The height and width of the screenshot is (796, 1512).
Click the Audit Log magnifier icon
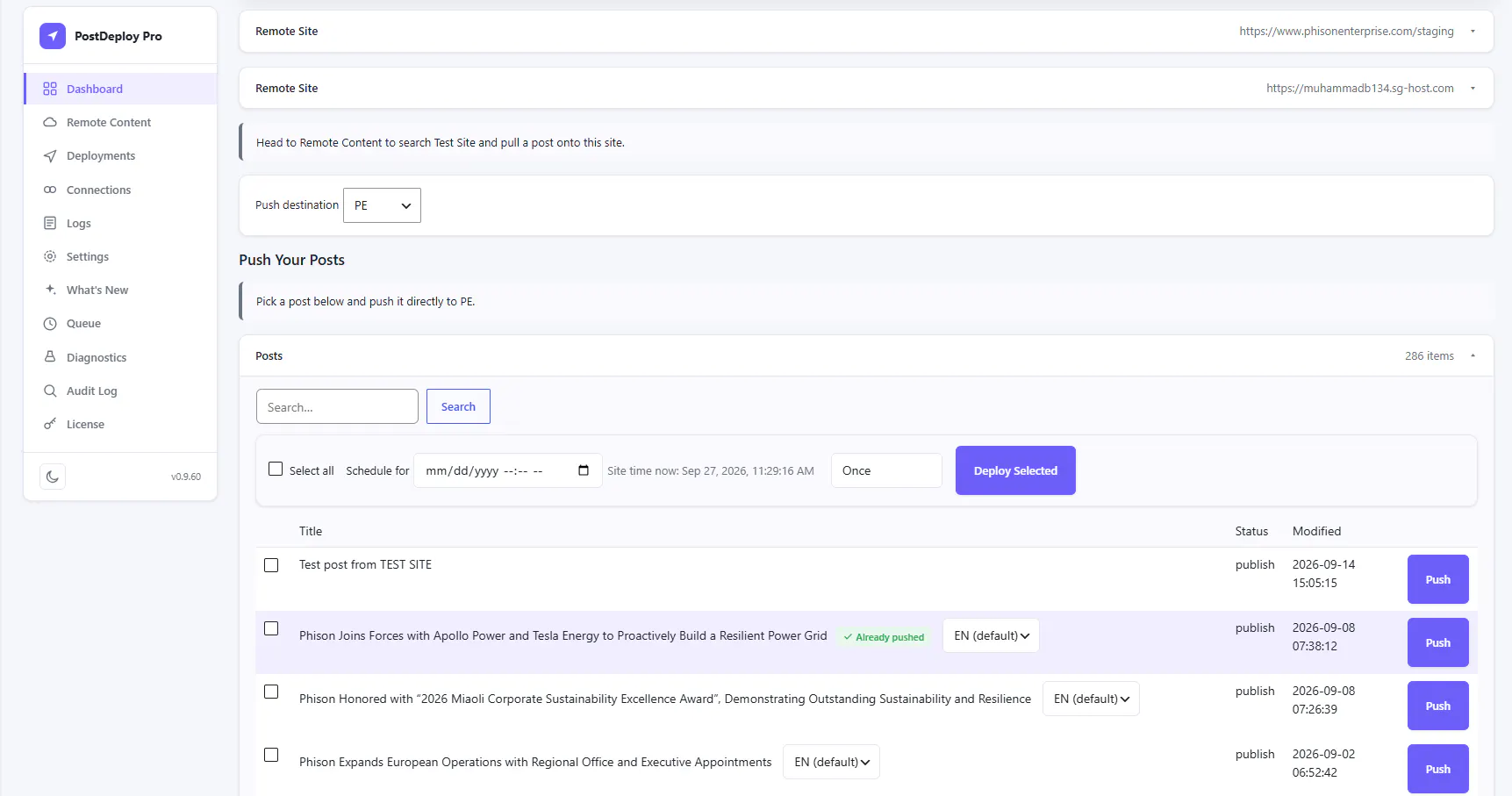click(50, 391)
